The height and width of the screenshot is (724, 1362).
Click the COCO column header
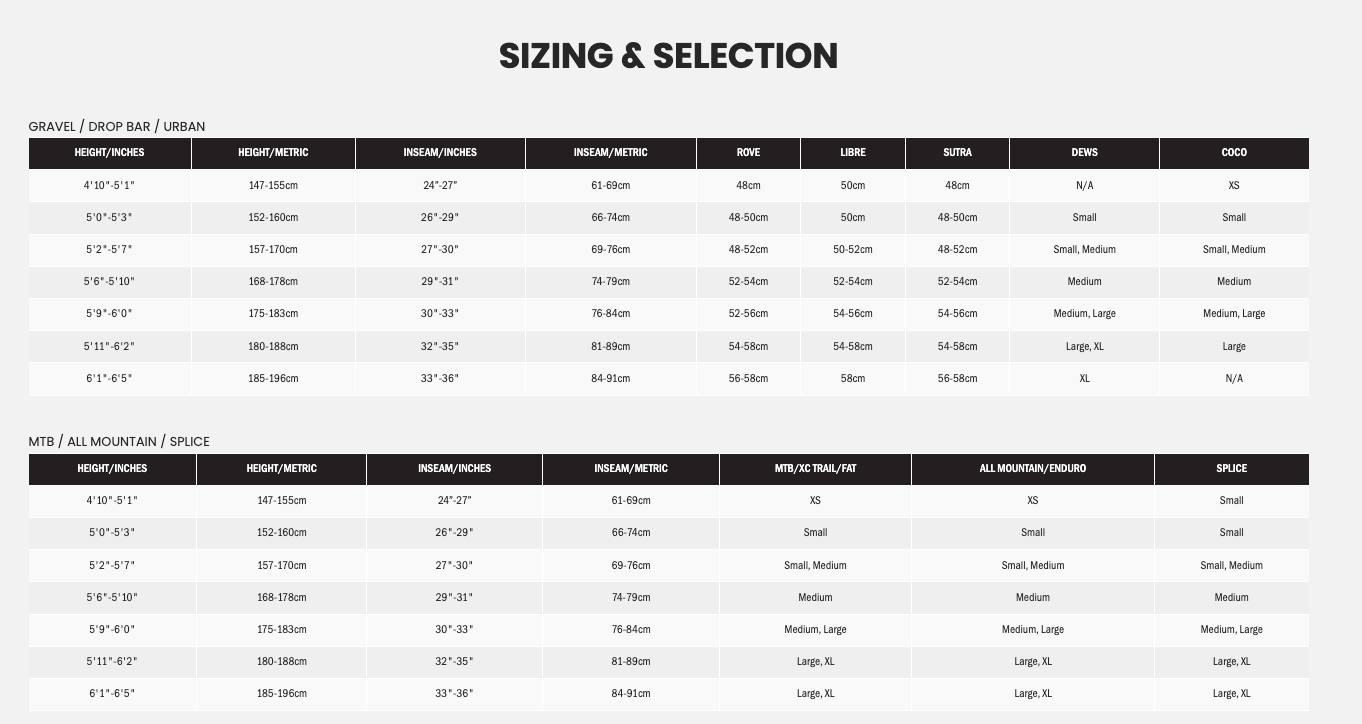[x=1234, y=153]
